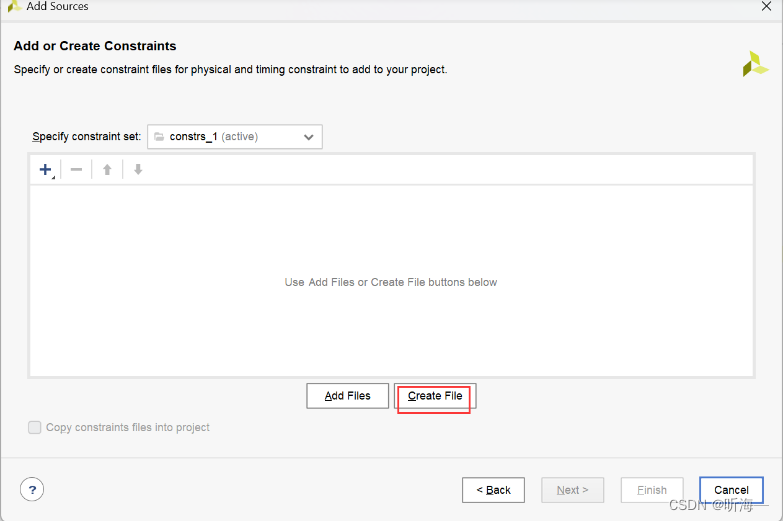Close the Add Sources window
Image resolution: width=784 pixels, height=521 pixels.
click(x=766, y=6)
